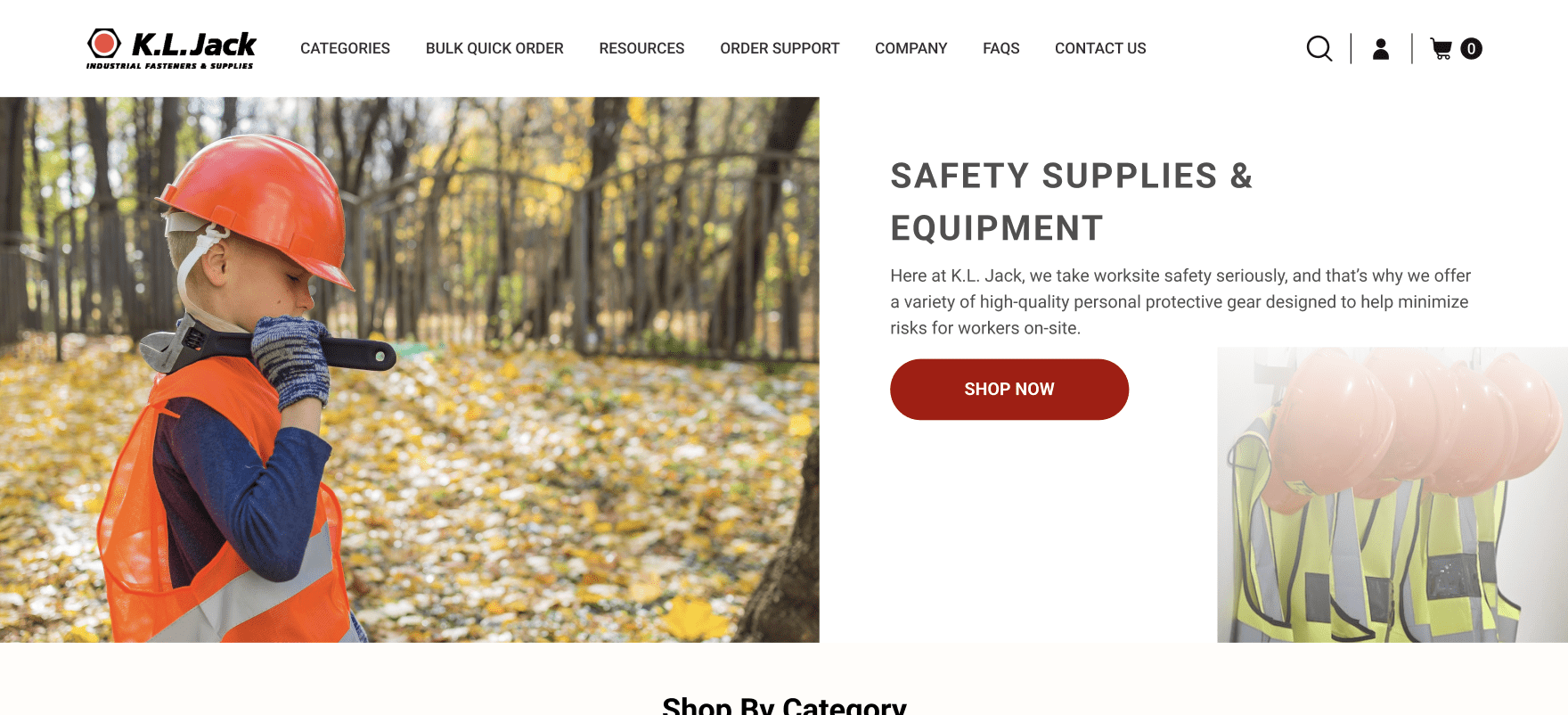Open the Contact Us page

pos(1100,48)
